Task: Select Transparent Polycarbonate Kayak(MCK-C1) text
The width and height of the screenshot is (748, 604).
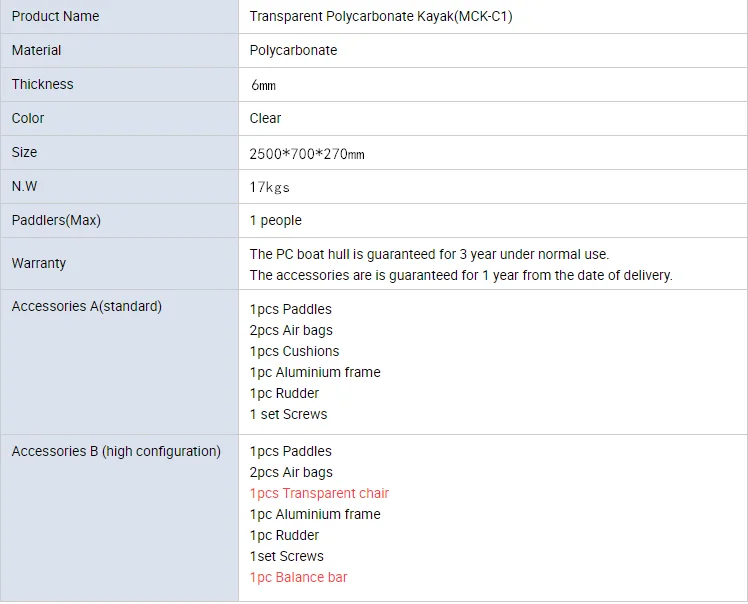Action: tap(381, 16)
